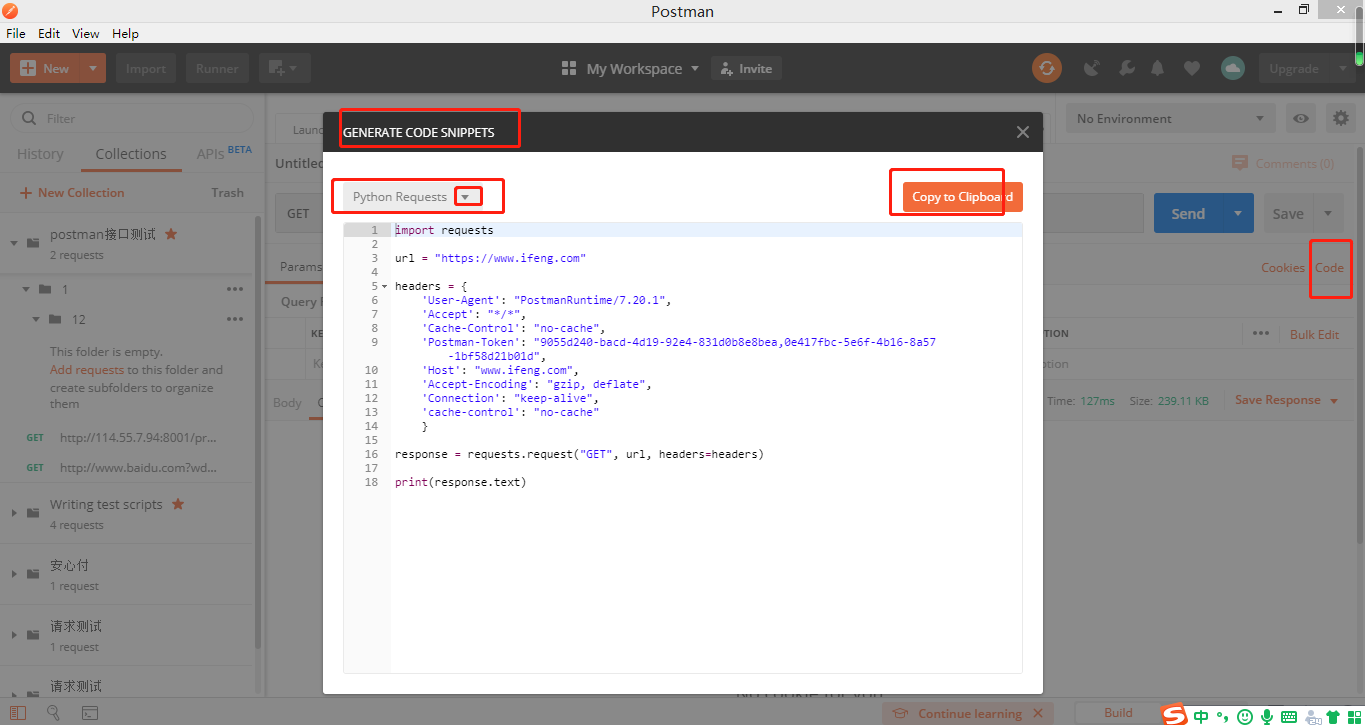Open the Trash link
1365x725 pixels.
tap(227, 193)
